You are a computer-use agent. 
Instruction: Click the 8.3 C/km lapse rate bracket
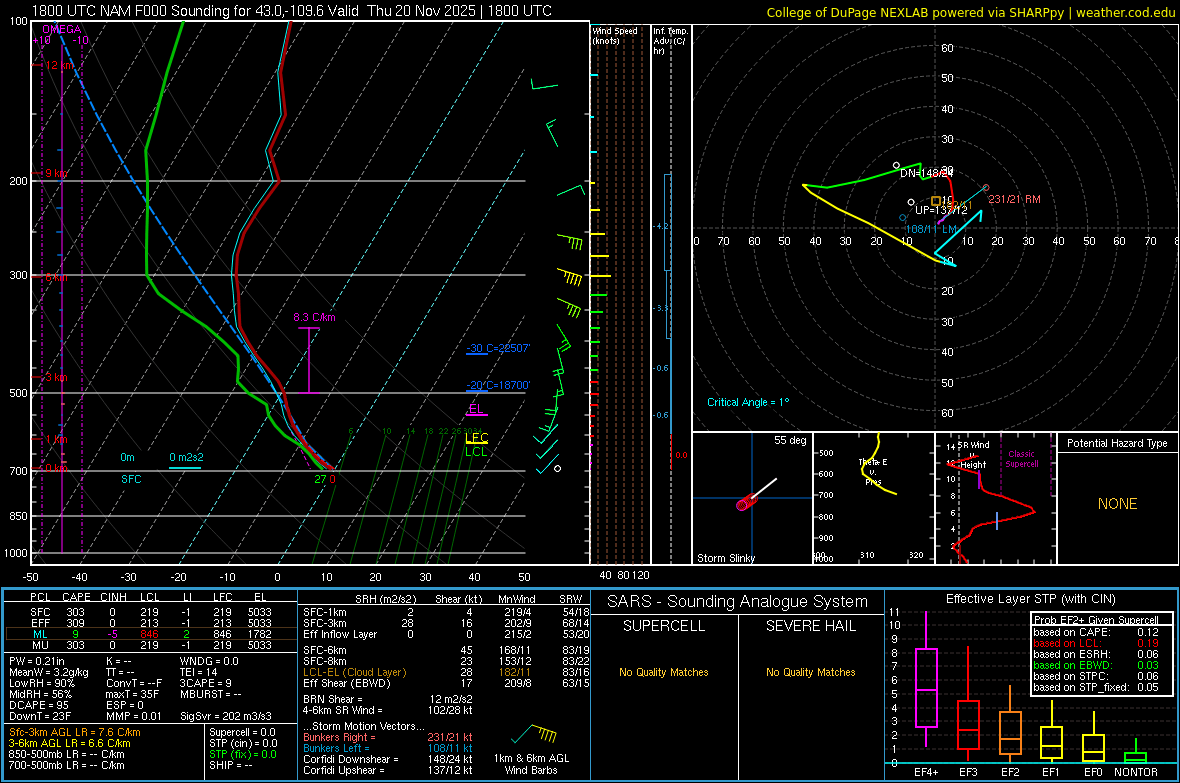pos(309,360)
